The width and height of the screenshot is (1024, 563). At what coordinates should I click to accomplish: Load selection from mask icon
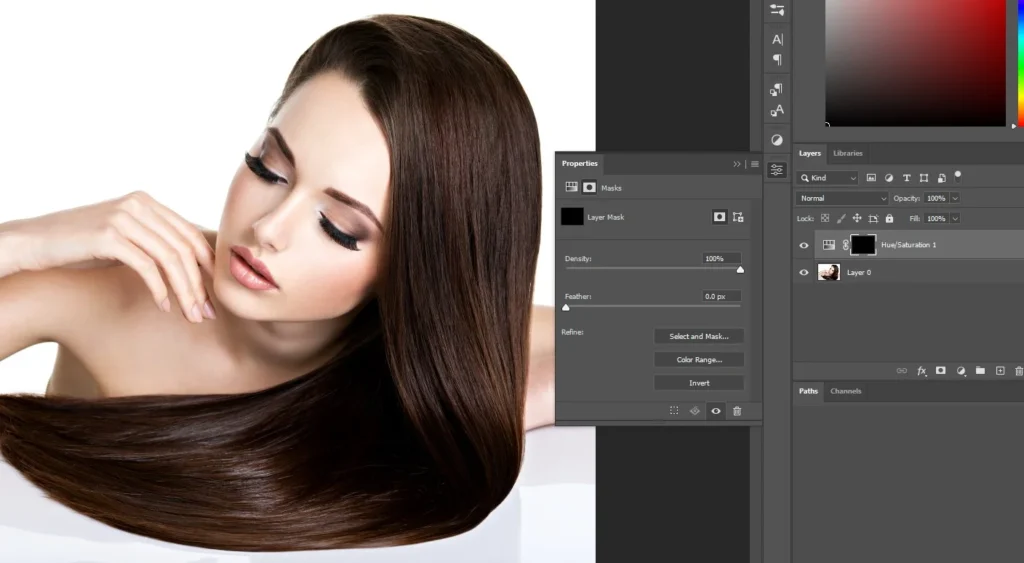click(674, 411)
